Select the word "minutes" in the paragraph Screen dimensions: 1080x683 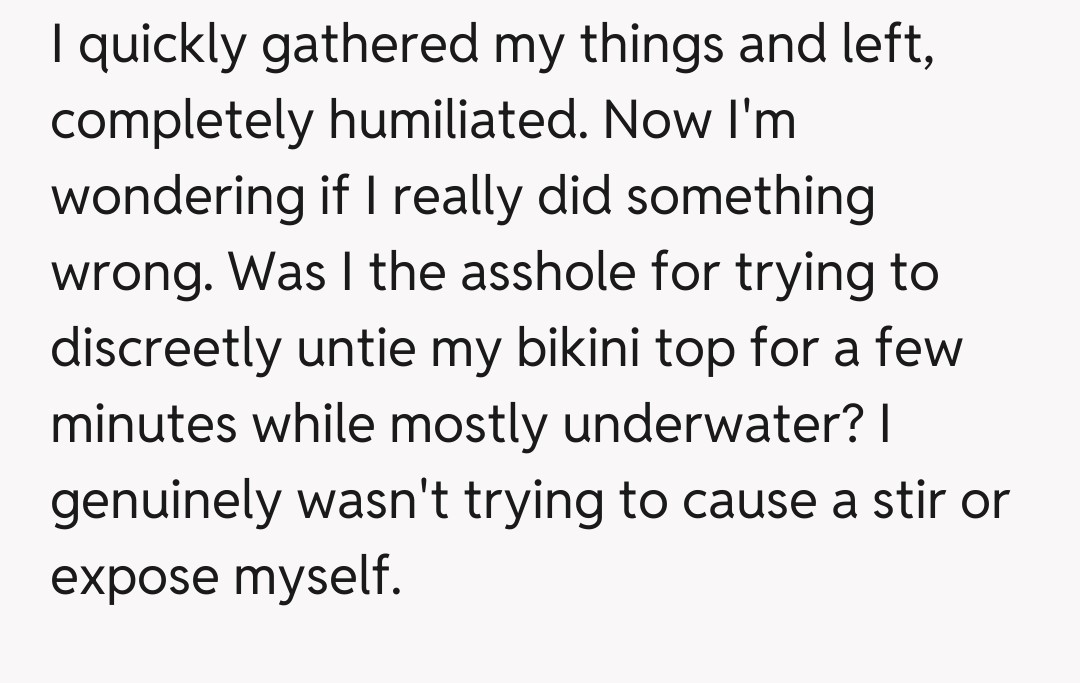144,423
